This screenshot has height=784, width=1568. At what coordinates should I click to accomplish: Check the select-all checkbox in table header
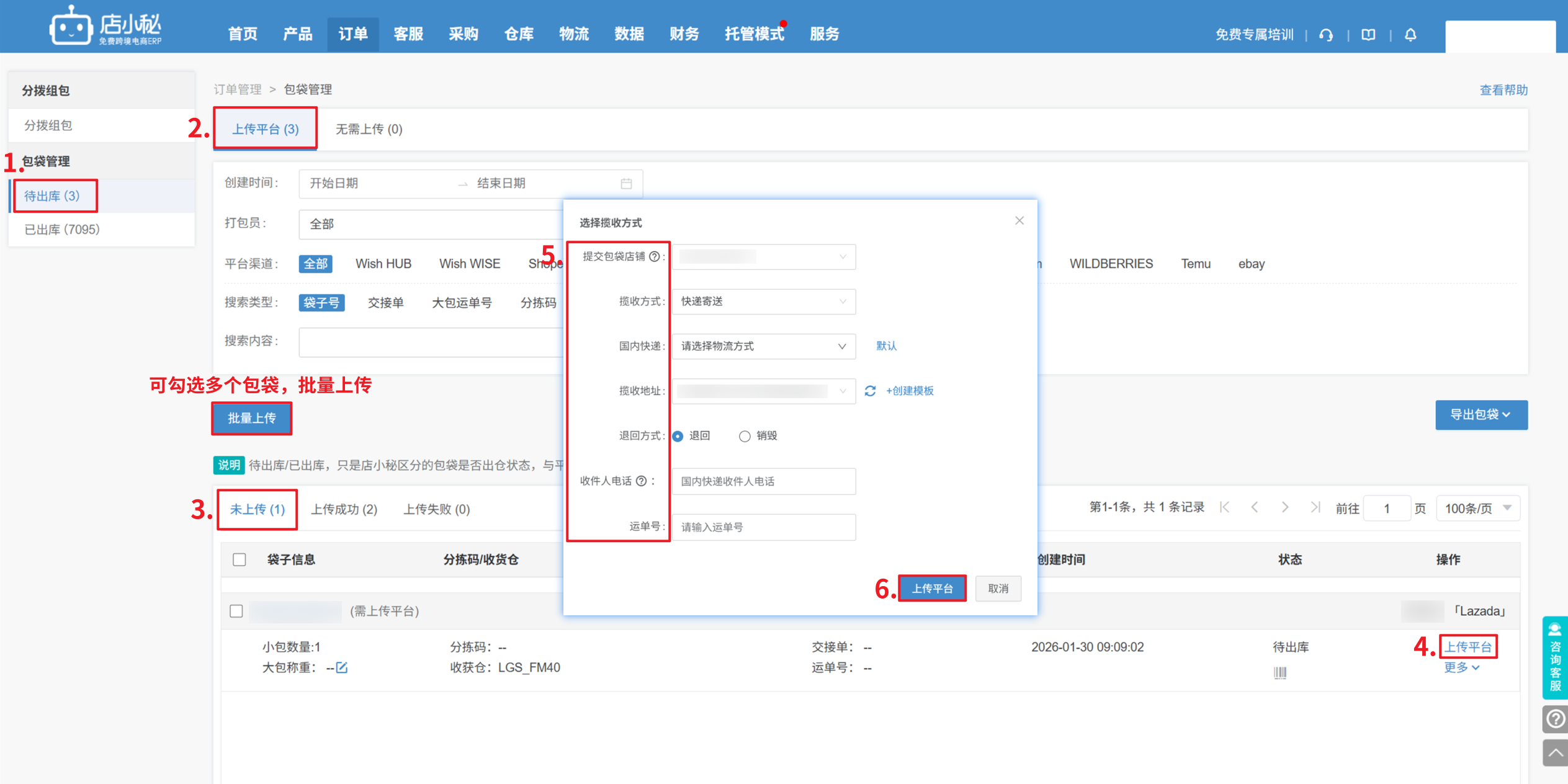[x=240, y=559]
